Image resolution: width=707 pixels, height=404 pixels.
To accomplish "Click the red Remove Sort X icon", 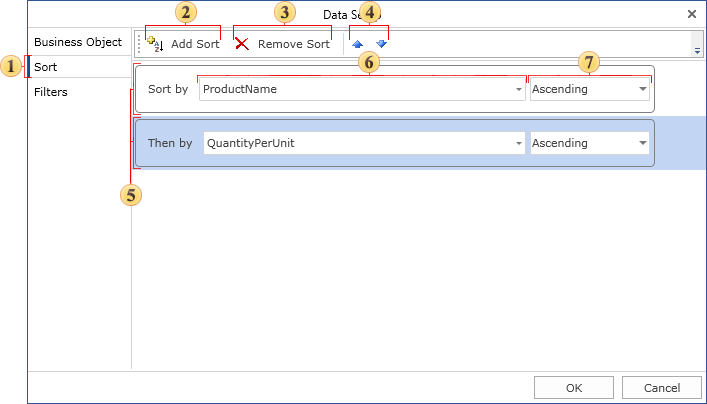I will tap(242, 44).
